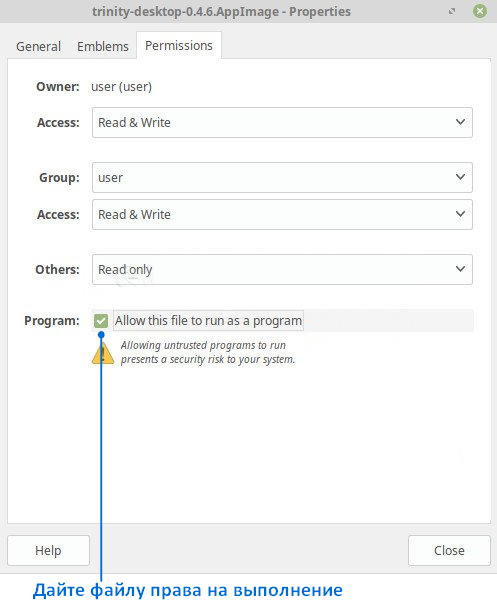497x604 pixels.
Task: Click the chevron arrow of owner's Access combo
Action: (x=460, y=122)
